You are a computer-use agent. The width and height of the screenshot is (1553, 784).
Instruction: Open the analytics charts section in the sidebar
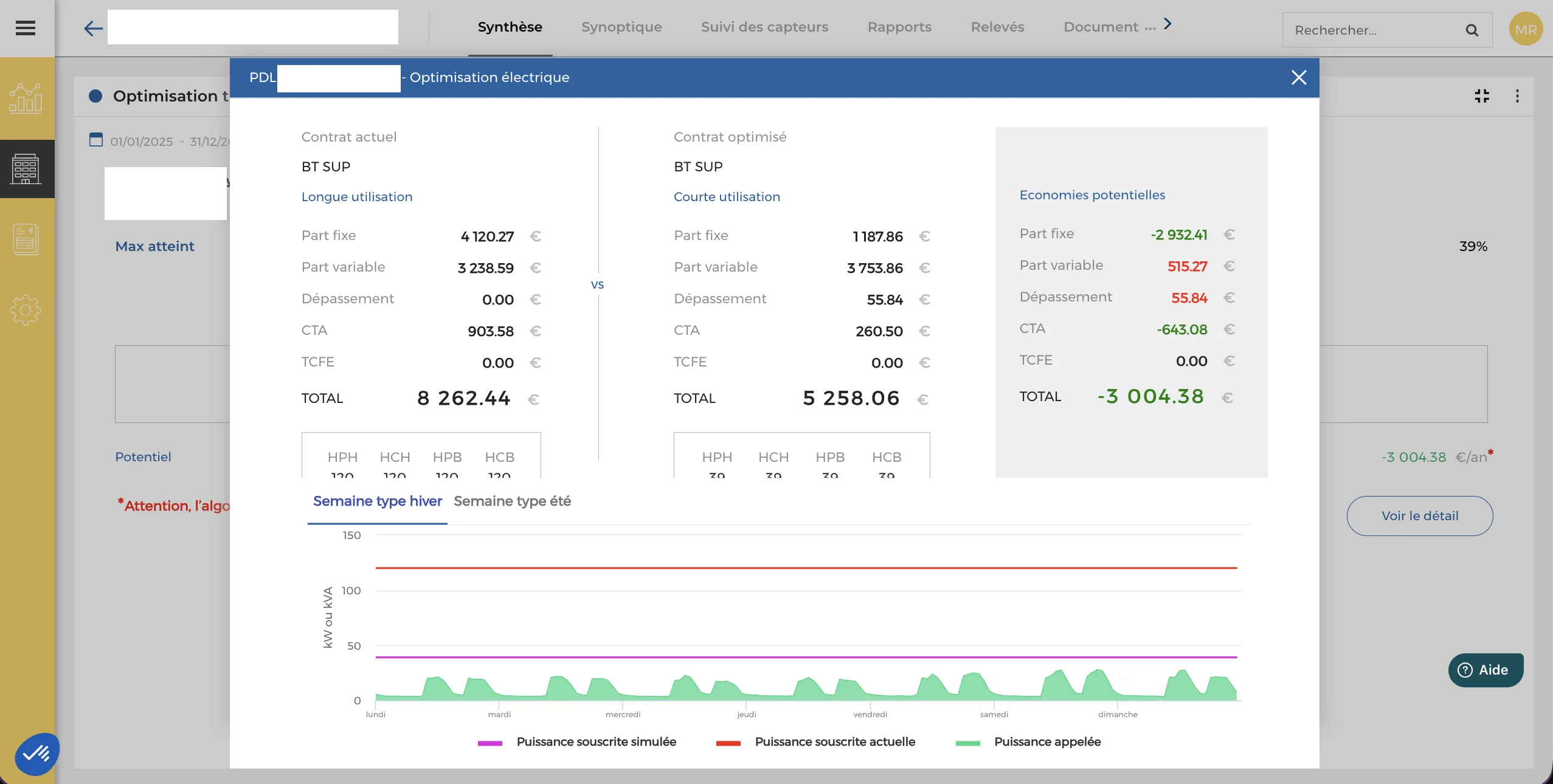(26, 98)
